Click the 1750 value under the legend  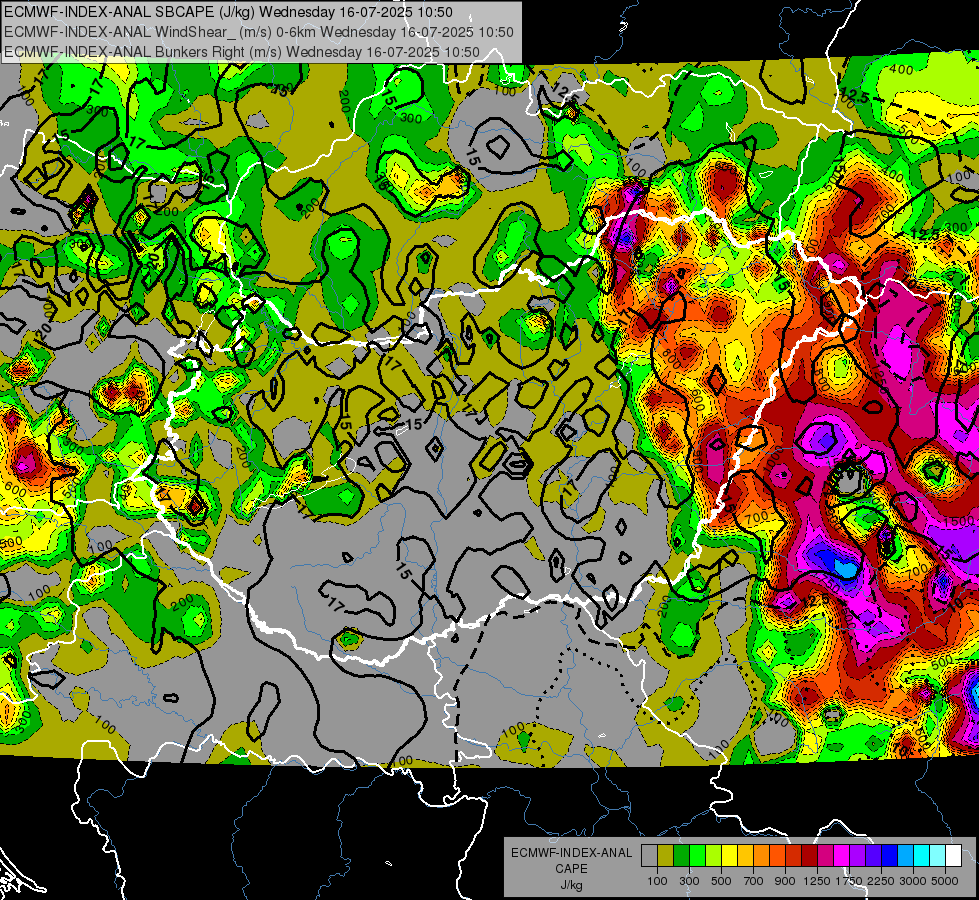(849, 881)
